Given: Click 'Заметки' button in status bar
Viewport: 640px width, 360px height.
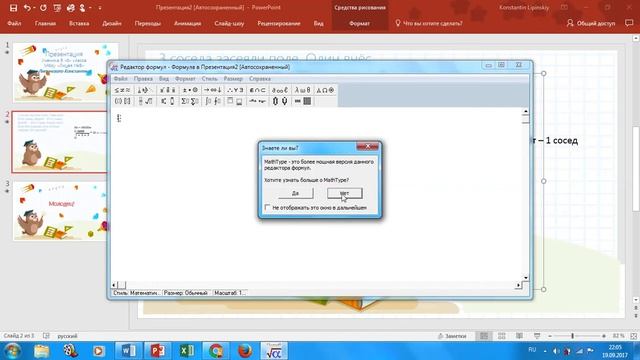Looking at the screenshot, I should coord(452,336).
